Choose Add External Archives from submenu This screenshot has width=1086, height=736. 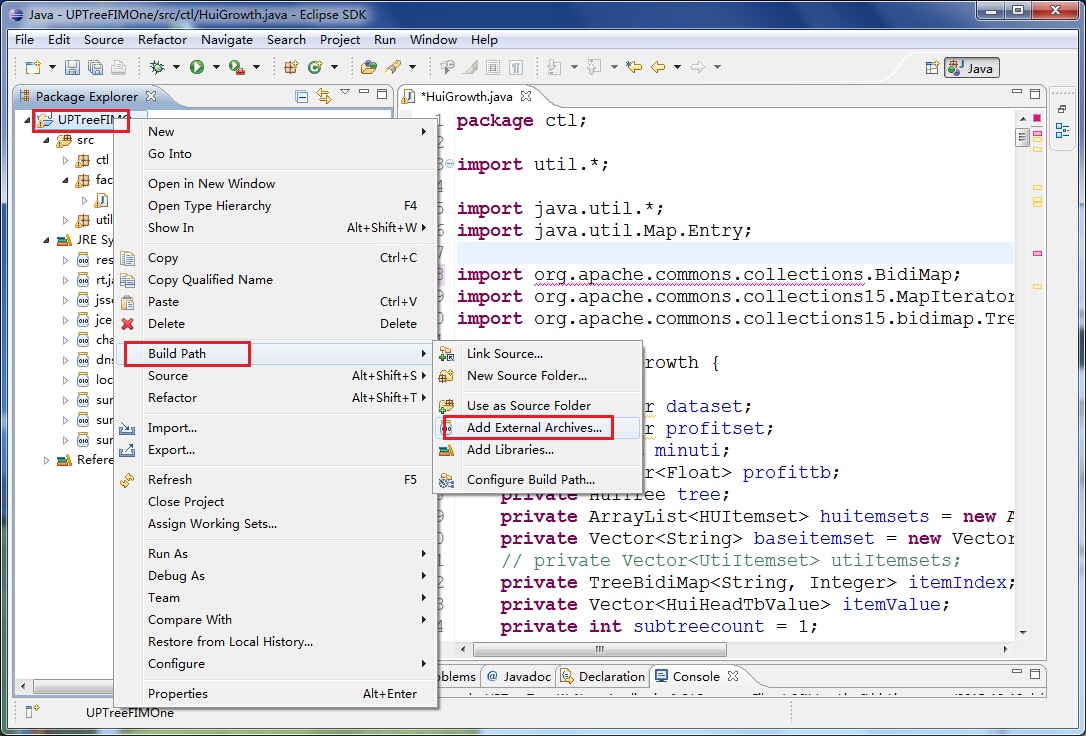tap(534, 428)
